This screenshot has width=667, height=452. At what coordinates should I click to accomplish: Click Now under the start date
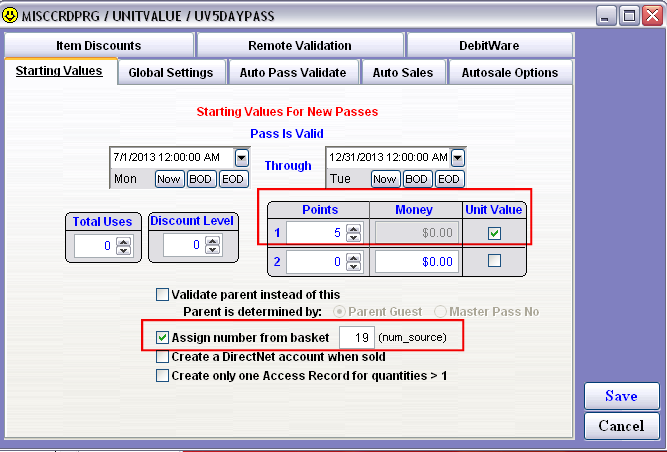tap(169, 179)
